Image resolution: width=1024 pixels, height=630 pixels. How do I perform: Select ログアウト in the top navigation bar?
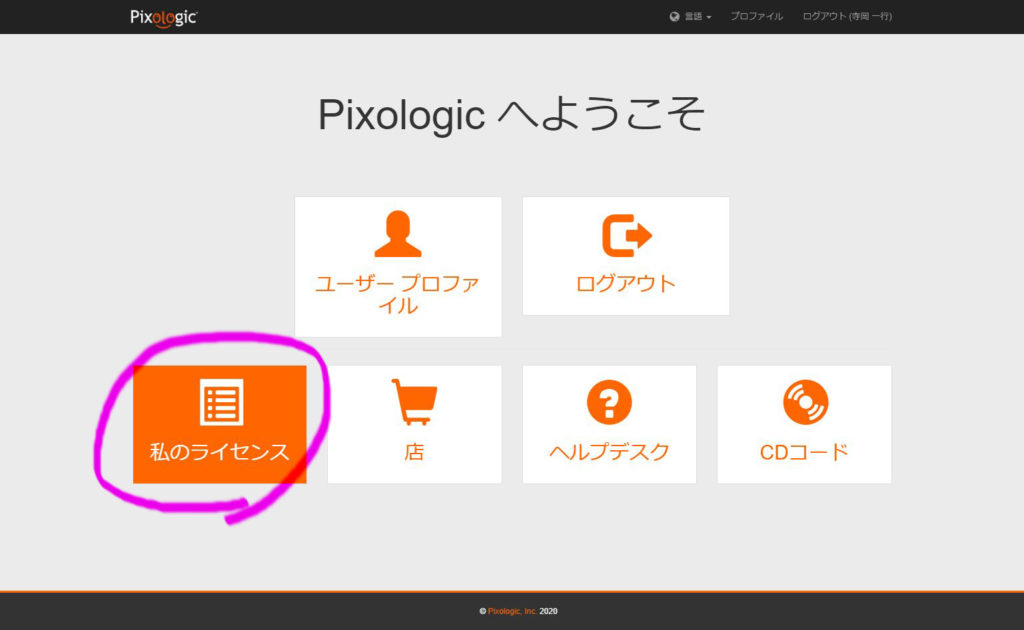[847, 16]
